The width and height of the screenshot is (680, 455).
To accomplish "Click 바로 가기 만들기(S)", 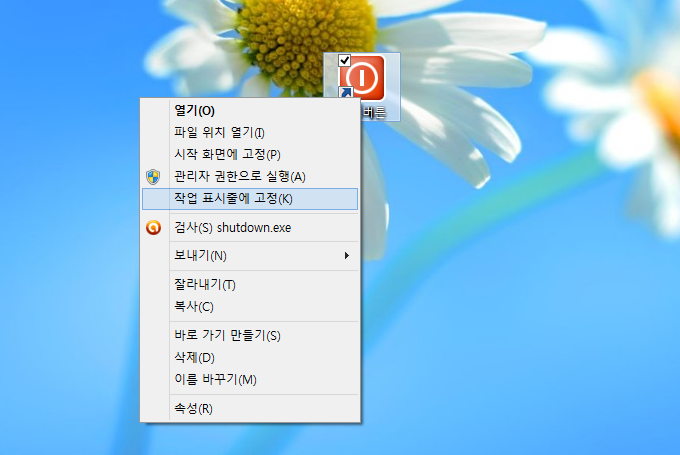I will (250, 335).
